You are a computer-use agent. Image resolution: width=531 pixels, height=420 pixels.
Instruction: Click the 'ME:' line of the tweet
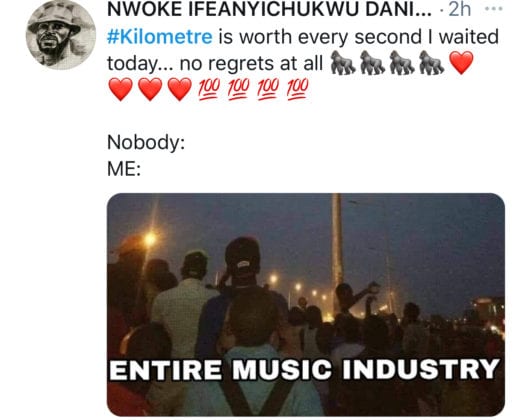(124, 169)
